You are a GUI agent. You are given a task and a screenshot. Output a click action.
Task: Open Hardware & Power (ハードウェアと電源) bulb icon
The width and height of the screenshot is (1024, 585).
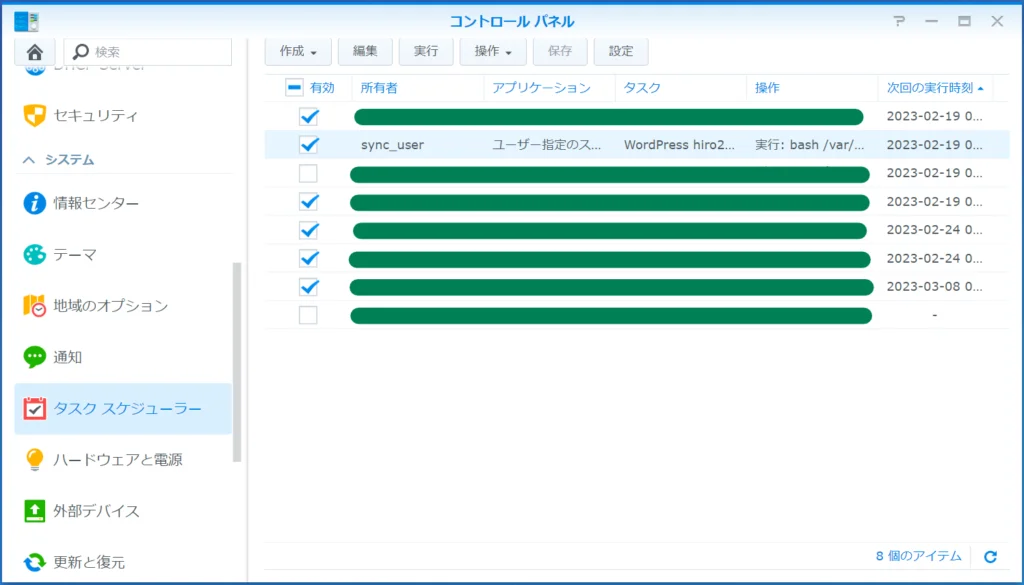(x=35, y=460)
